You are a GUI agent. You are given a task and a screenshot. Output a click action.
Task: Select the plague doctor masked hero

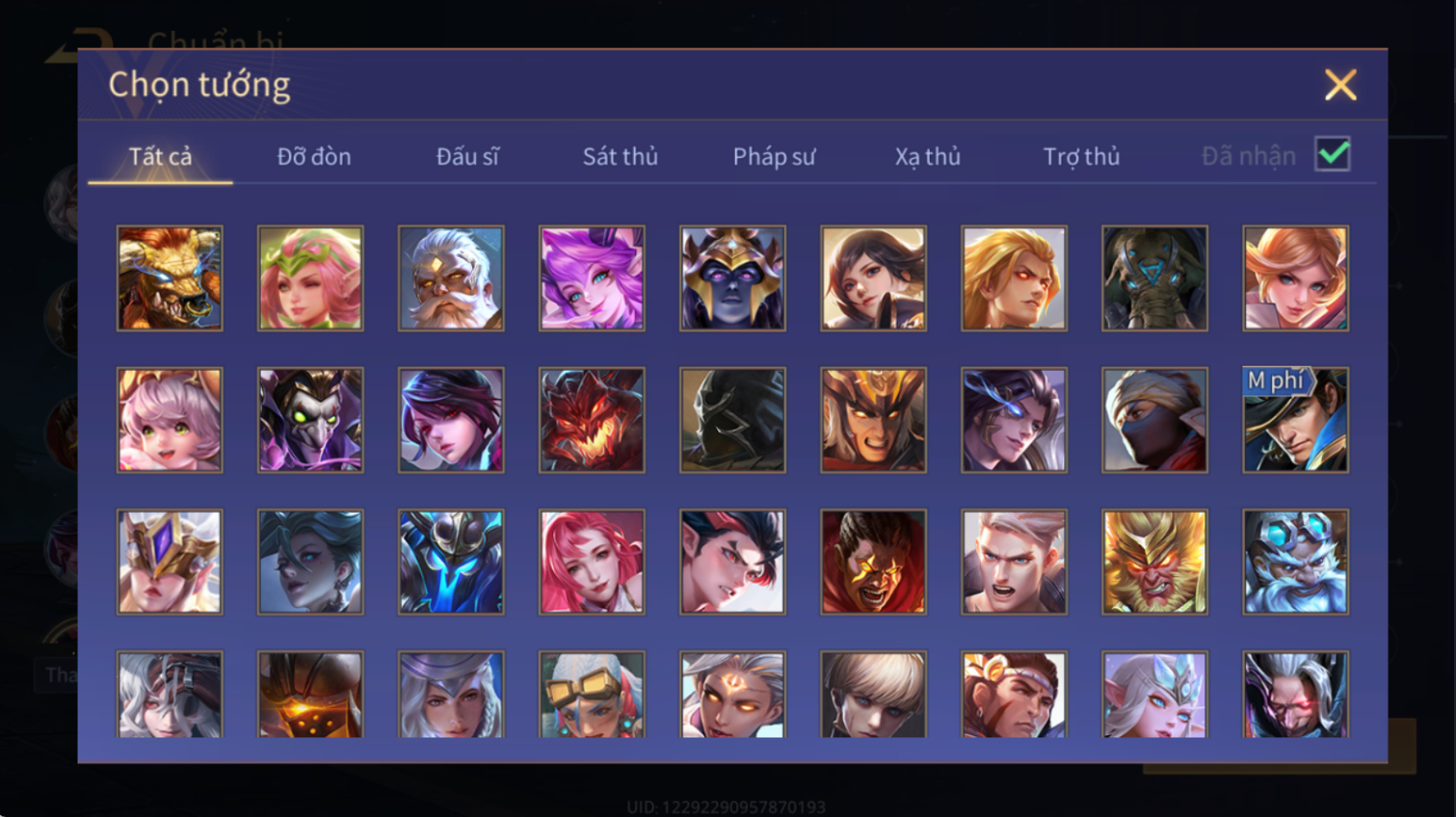[x=310, y=420]
